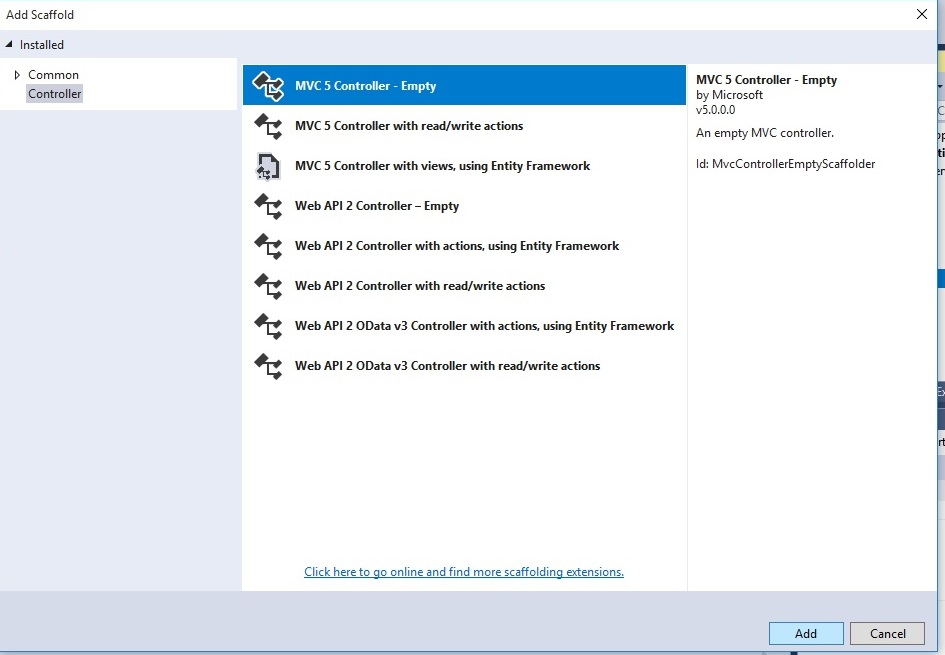This screenshot has height=655, width=945.
Task: Click the Add button
Action: (x=806, y=633)
